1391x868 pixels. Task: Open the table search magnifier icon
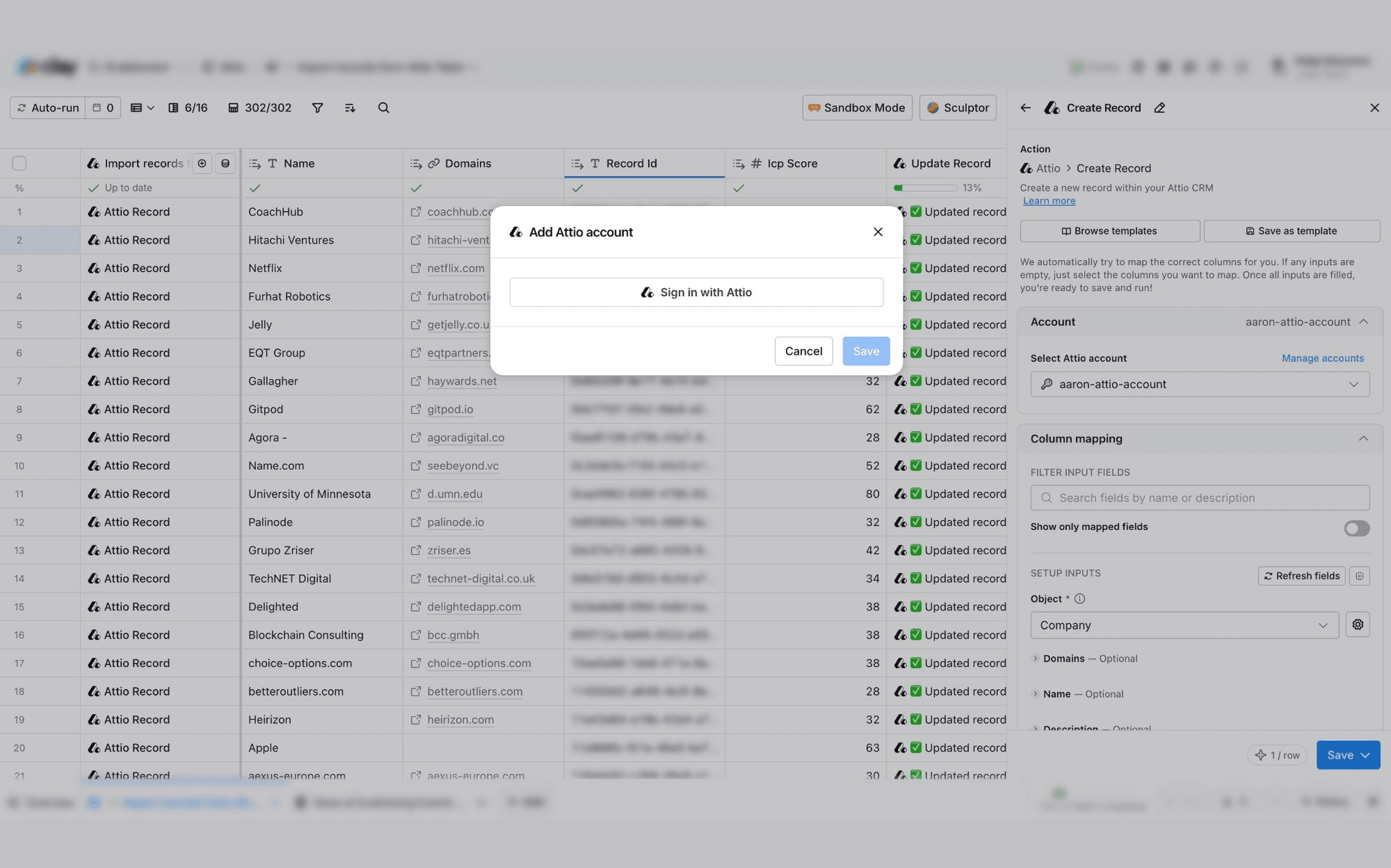coord(383,108)
